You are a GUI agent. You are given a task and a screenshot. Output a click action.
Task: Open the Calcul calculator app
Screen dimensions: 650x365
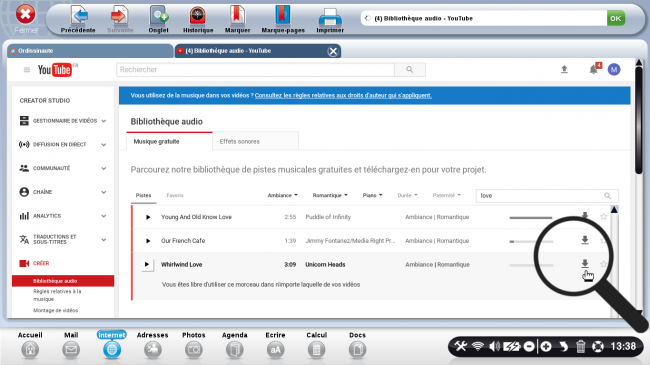(316, 345)
